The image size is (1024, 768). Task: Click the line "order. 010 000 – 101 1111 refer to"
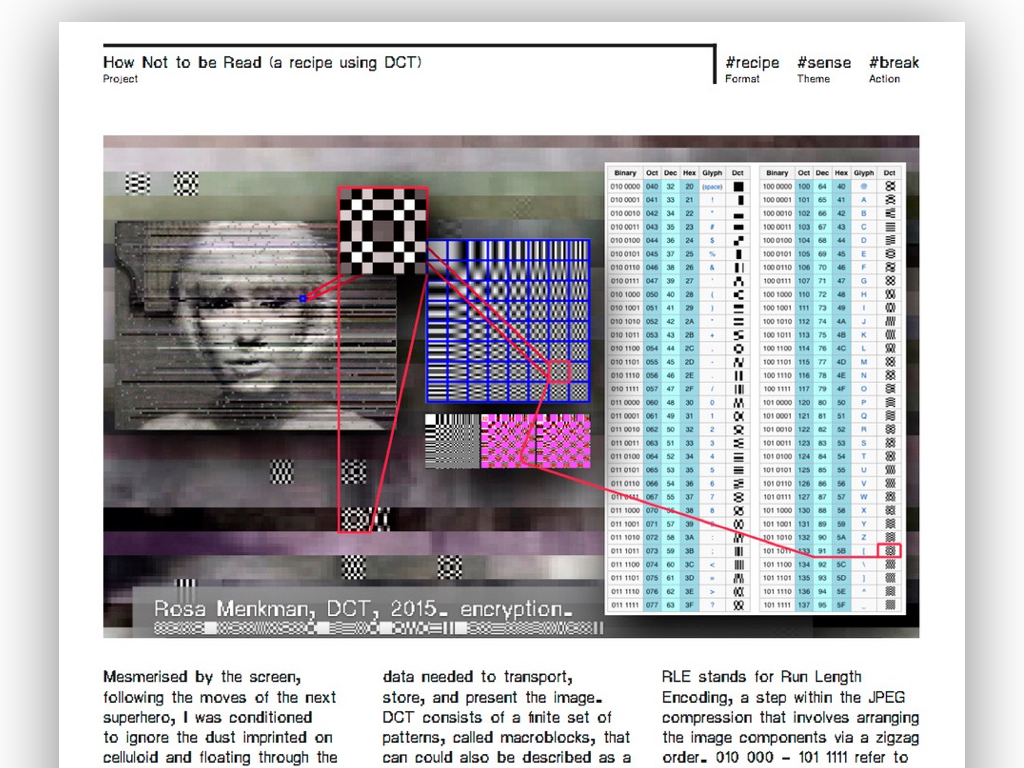pyautogui.click(x=785, y=758)
